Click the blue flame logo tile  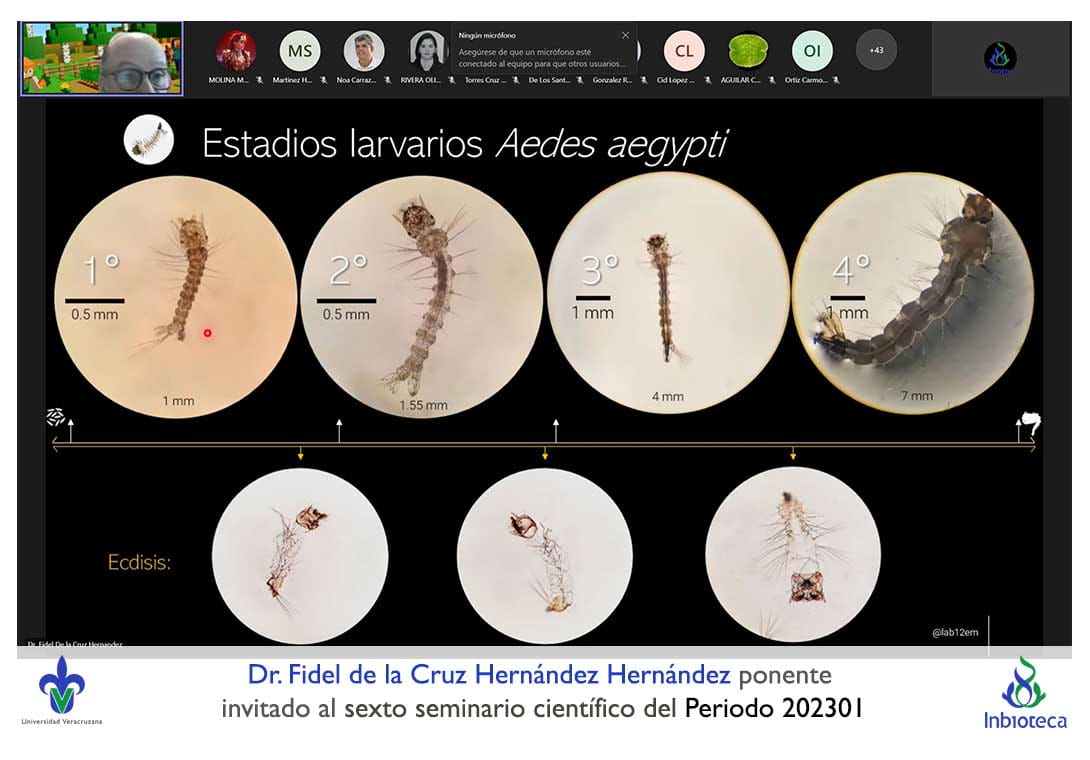[999, 57]
